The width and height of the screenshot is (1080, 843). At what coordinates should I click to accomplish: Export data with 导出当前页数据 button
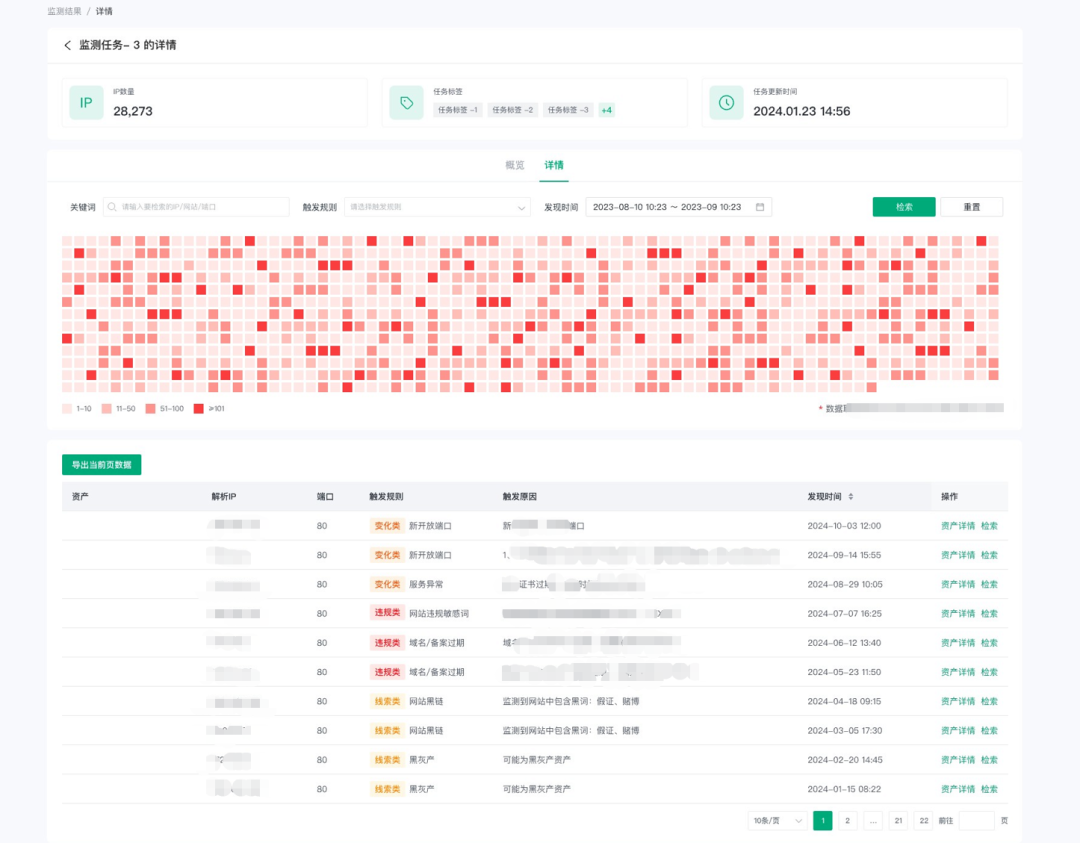[102, 465]
